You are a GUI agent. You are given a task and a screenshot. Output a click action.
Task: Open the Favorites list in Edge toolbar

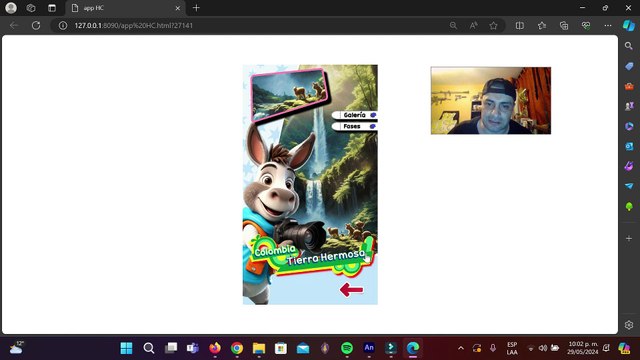tap(542, 25)
